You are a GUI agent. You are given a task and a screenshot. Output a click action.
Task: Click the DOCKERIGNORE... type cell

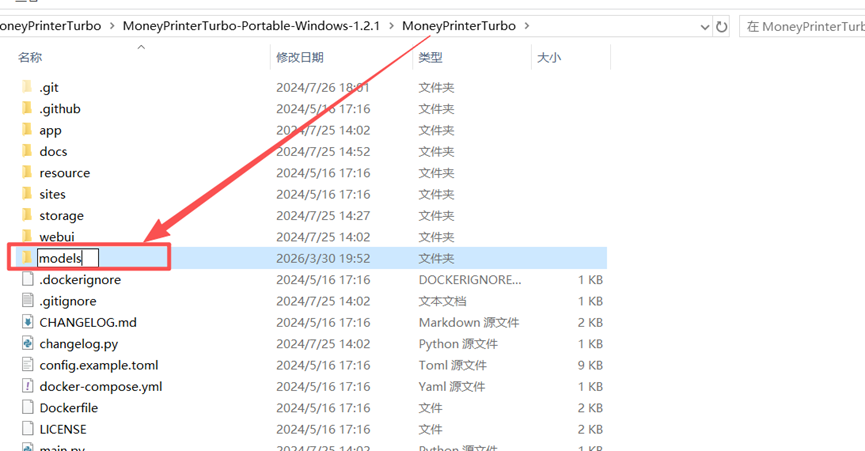coord(469,280)
